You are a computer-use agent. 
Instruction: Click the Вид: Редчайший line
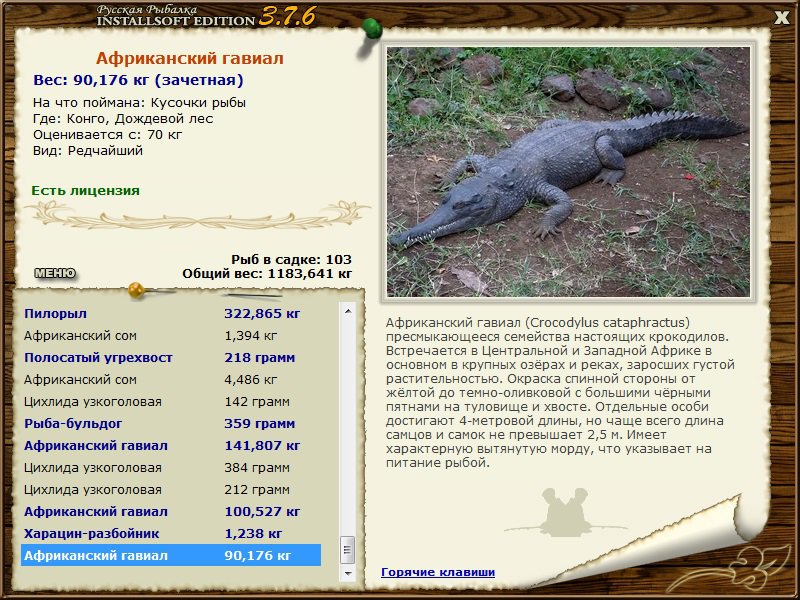pyautogui.click(x=88, y=151)
